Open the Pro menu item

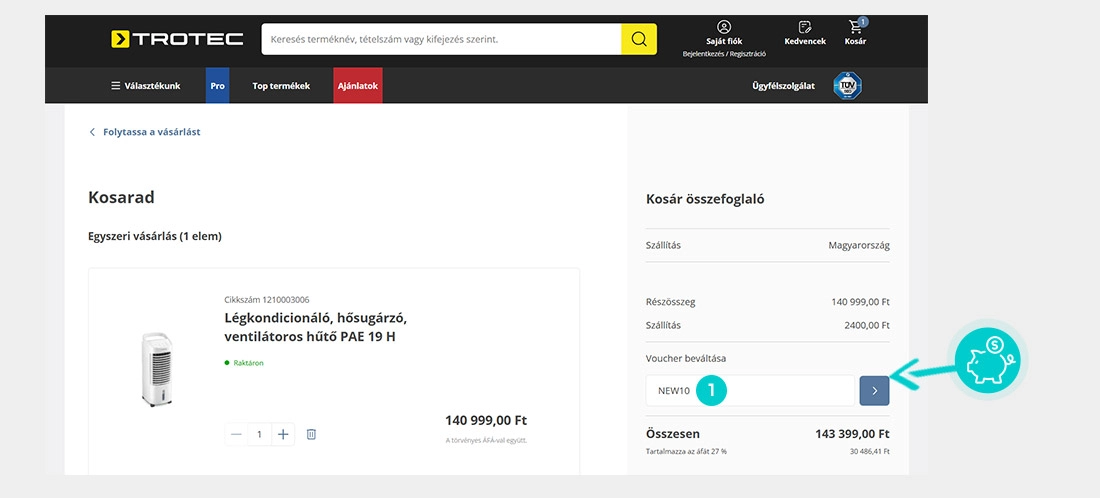coord(217,86)
